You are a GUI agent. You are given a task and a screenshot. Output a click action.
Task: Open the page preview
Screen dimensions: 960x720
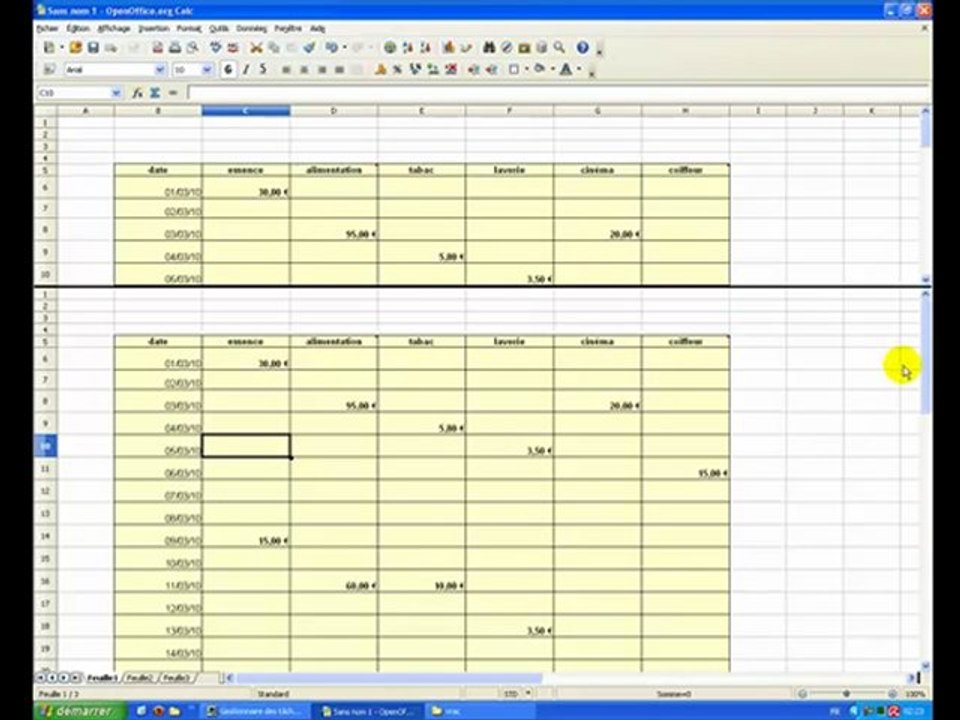[x=193, y=47]
